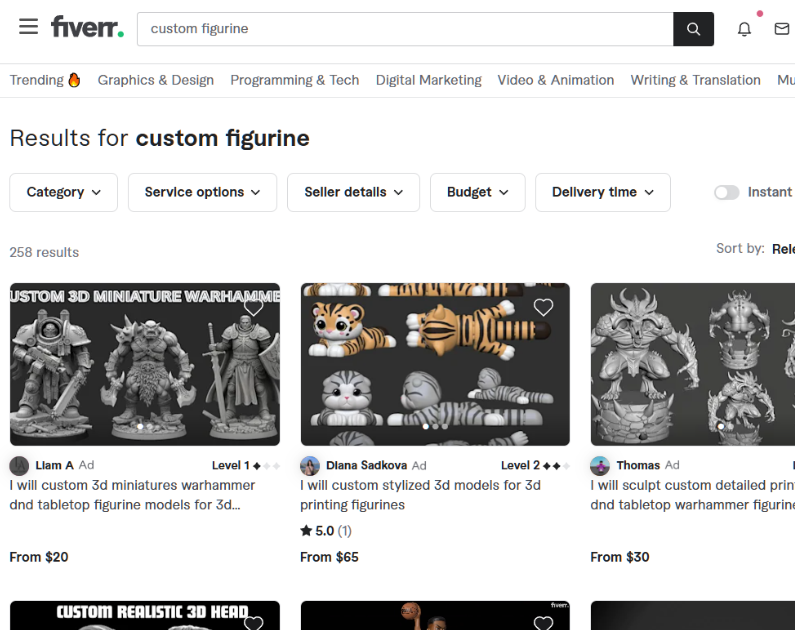Click the 'Level 1' seller badge
795x630 pixels.
(246, 465)
